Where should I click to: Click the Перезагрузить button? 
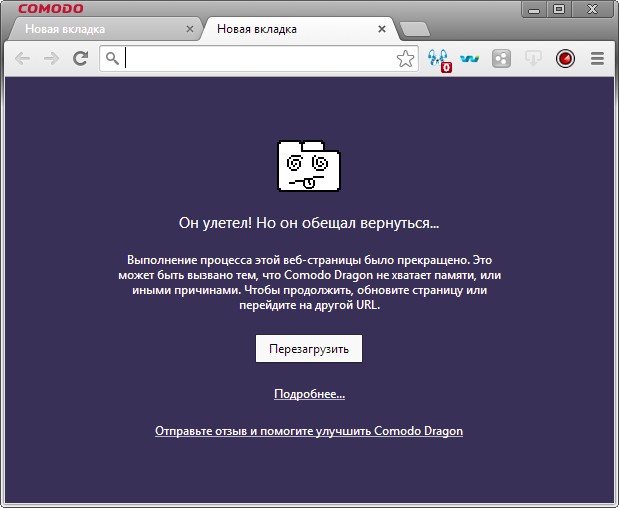coord(309,349)
